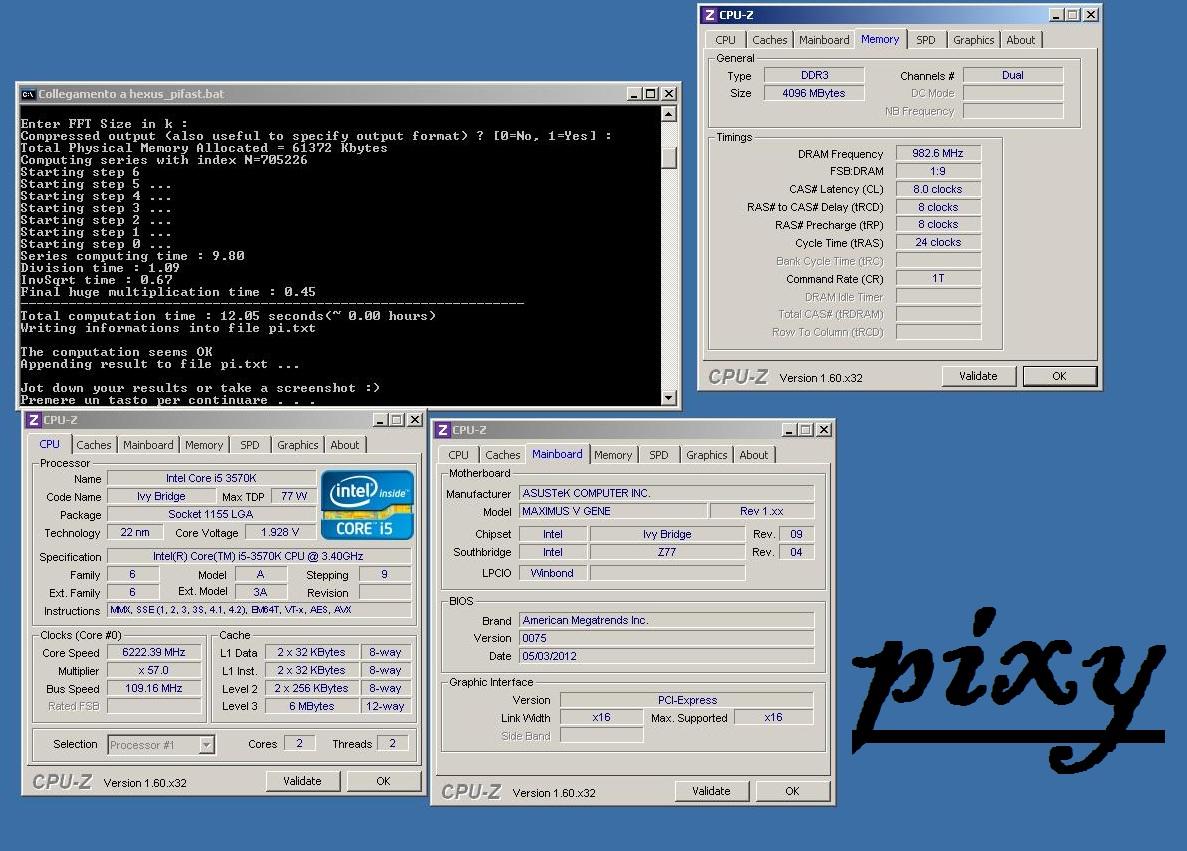Click Southbridge model Z77
Image resolution: width=1187 pixels, height=851 pixels.
667,552
